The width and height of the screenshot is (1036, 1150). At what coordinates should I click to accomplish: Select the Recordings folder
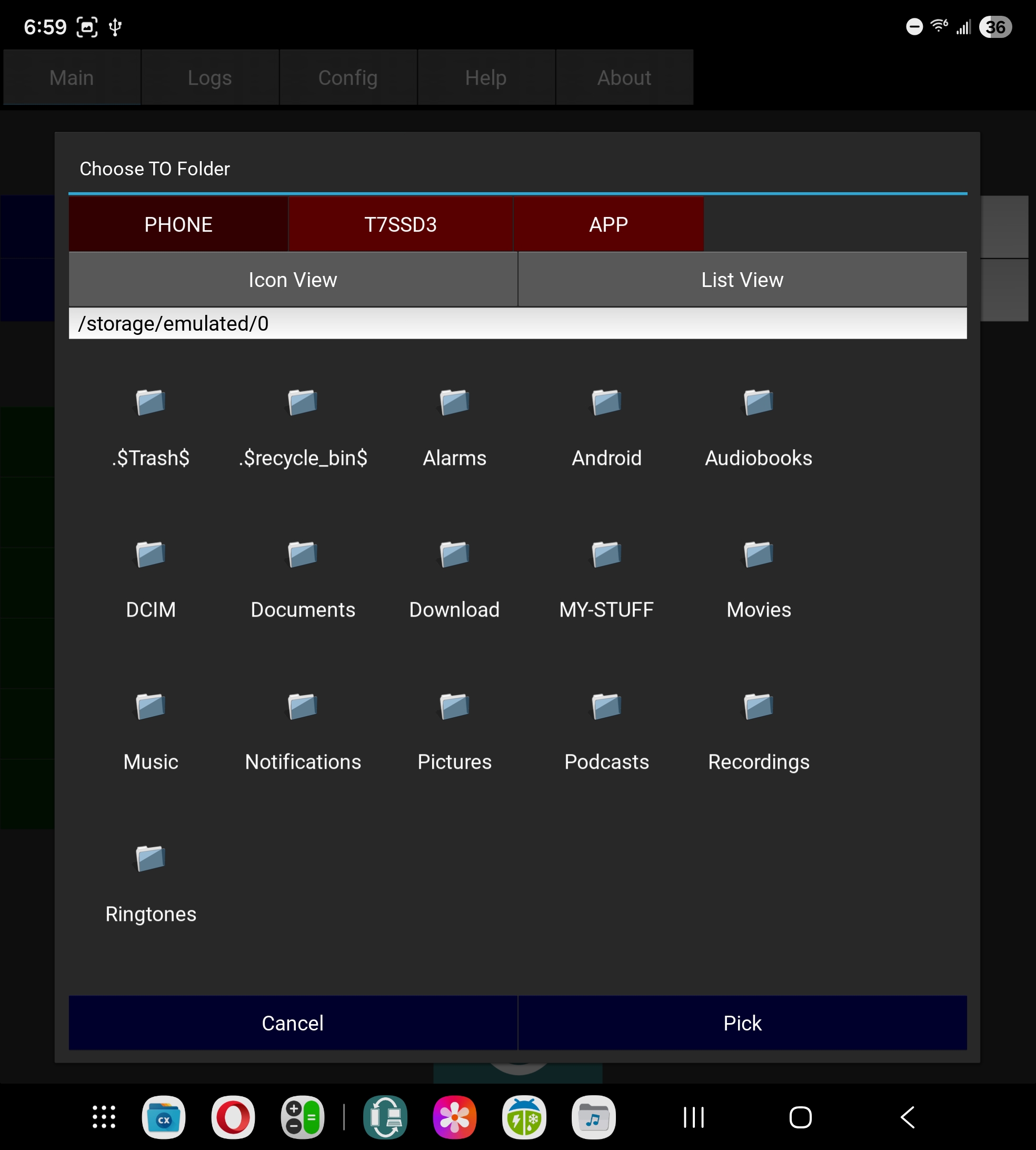point(758,707)
